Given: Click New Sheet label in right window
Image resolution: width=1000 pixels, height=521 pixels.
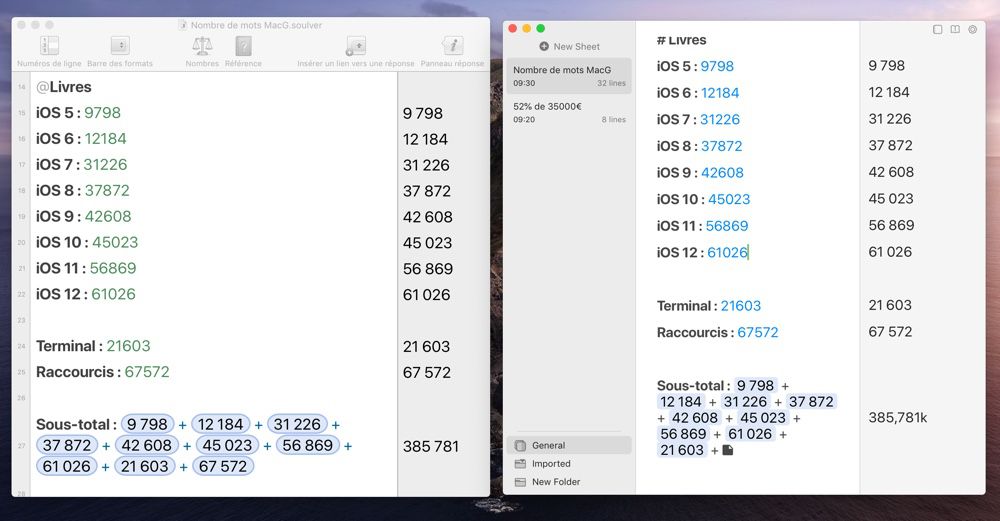Looking at the screenshot, I should (577, 47).
